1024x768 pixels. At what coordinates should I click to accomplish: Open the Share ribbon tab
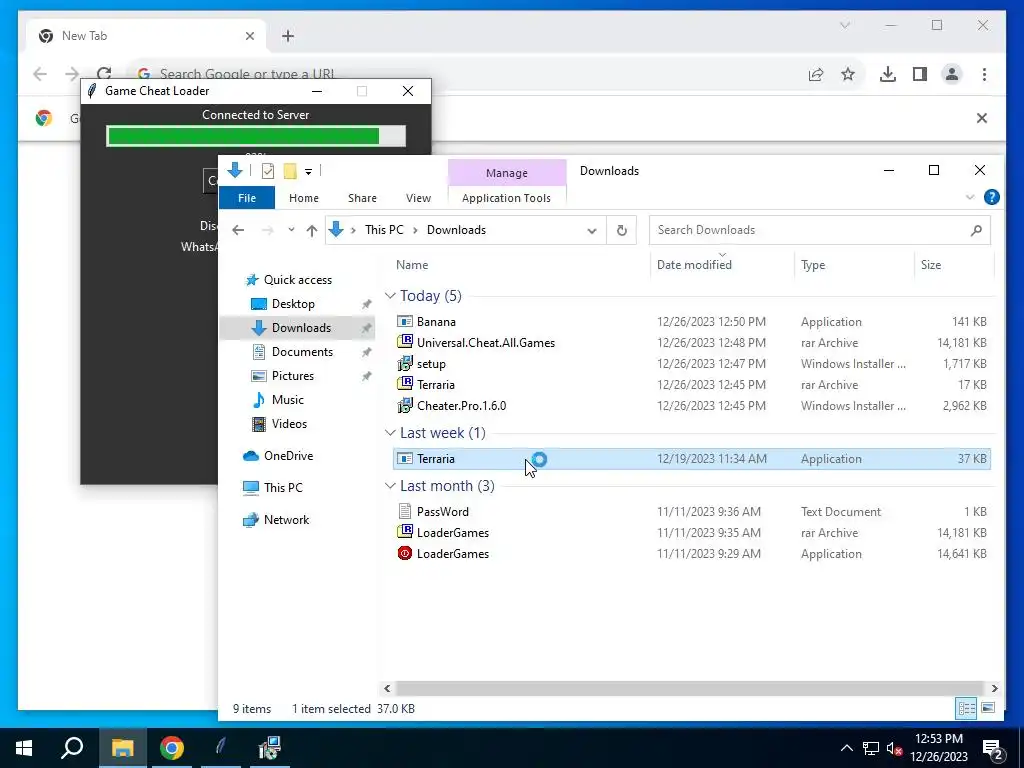(362, 198)
